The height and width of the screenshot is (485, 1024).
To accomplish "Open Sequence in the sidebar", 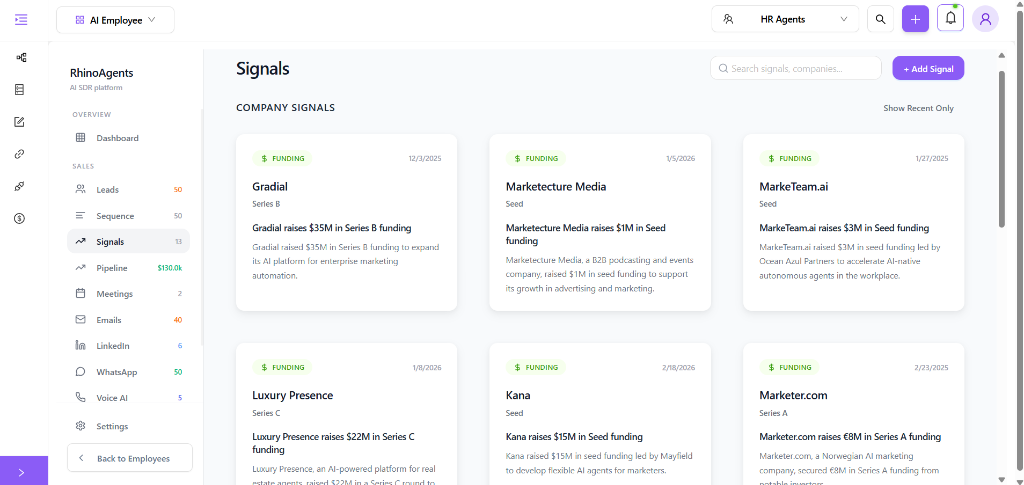I will coord(129,216).
